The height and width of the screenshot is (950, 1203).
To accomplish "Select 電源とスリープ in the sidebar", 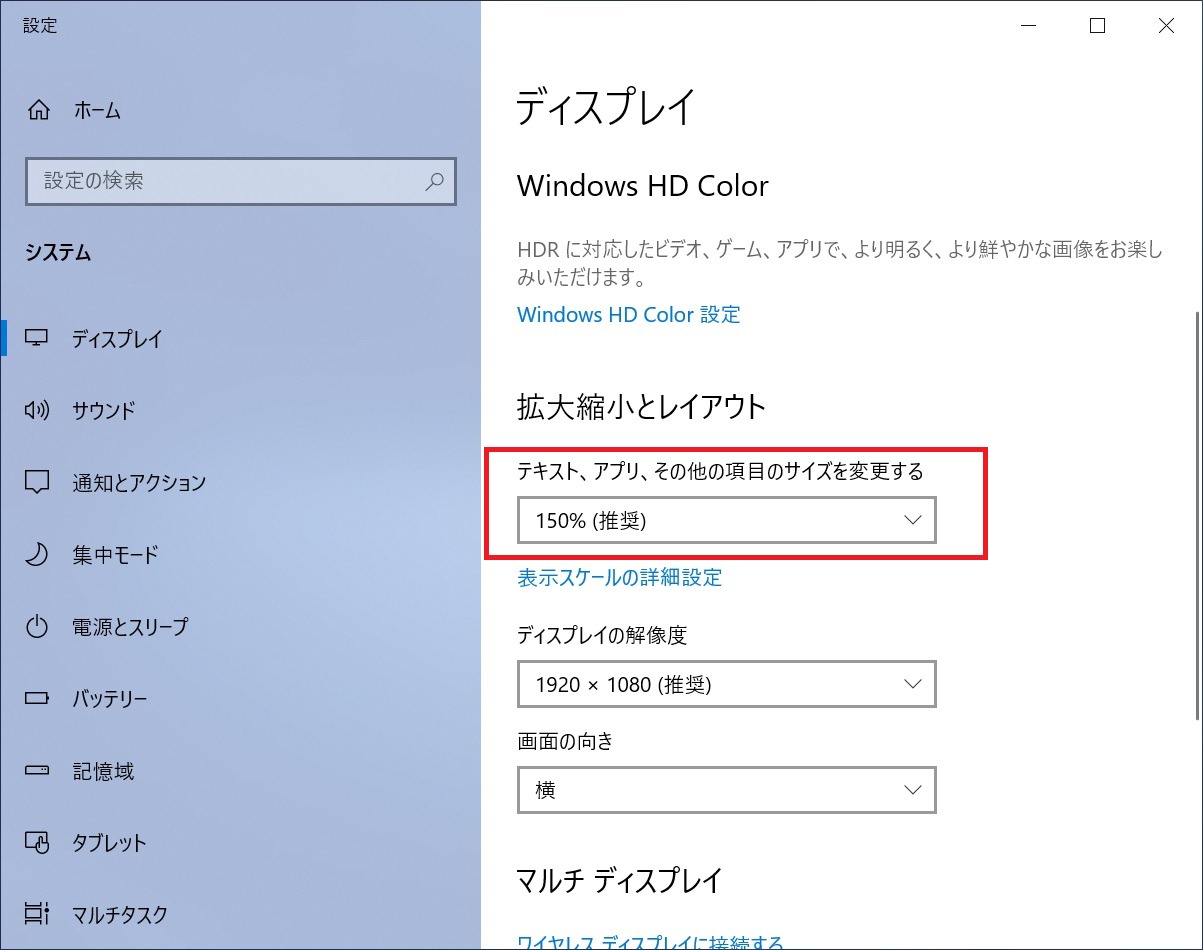I will (241, 627).
